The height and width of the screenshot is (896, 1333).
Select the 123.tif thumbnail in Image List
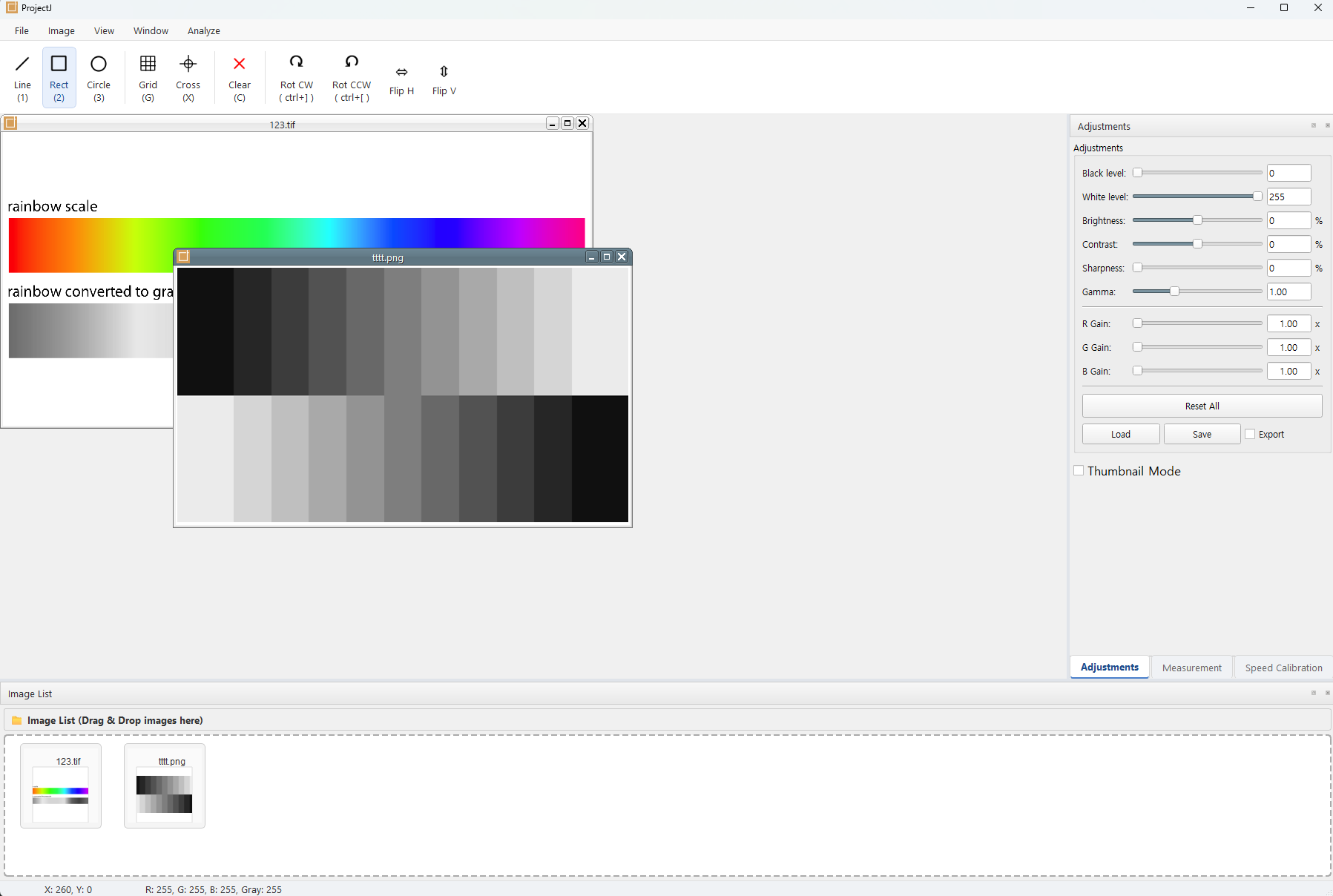pos(61,785)
